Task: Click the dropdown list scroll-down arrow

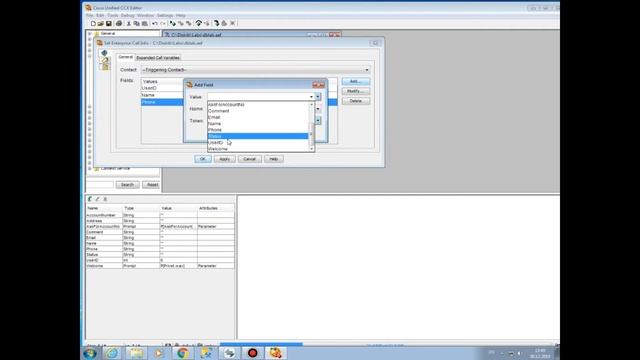Action: pyautogui.click(x=311, y=149)
